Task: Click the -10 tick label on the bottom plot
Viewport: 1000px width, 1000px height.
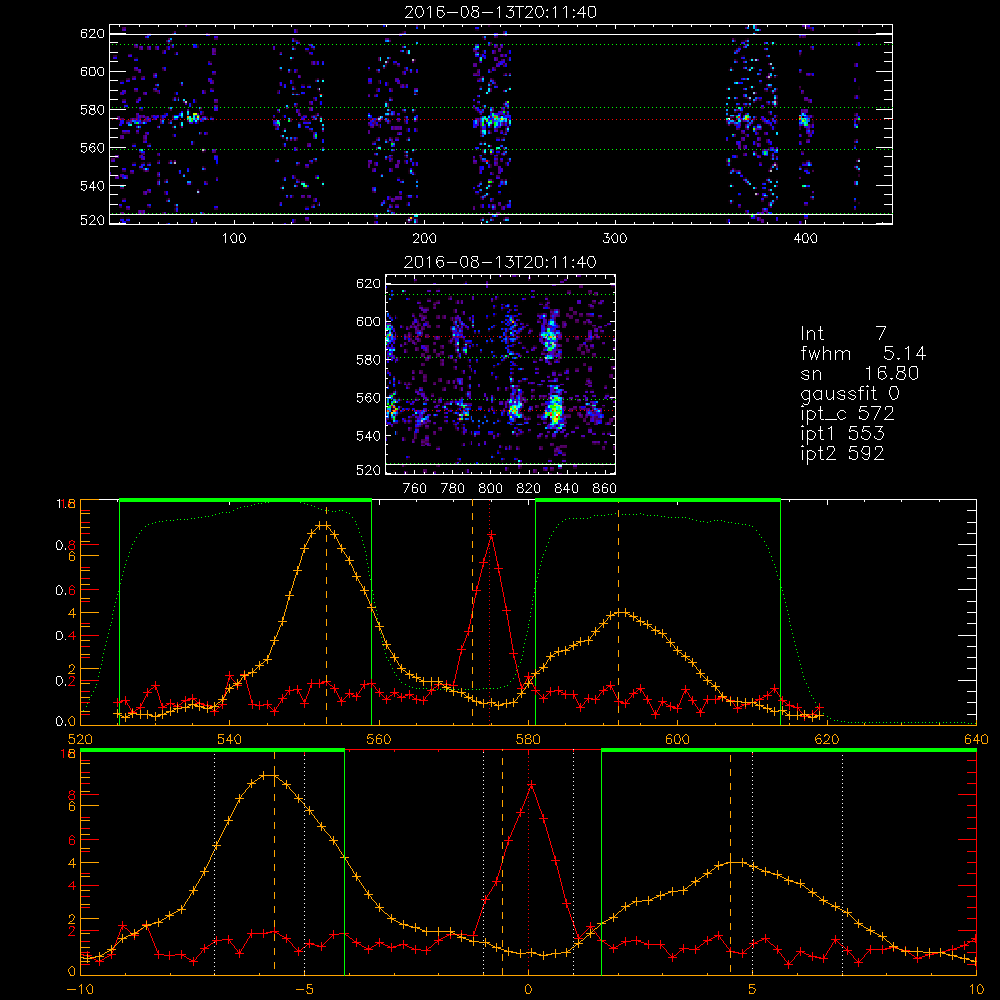Action: [x=80, y=990]
